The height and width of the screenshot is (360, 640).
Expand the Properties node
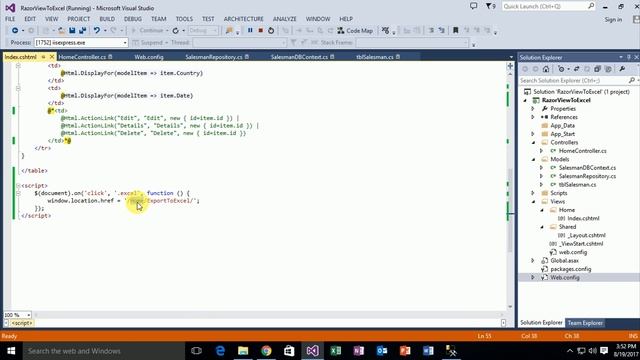[x=533, y=109]
